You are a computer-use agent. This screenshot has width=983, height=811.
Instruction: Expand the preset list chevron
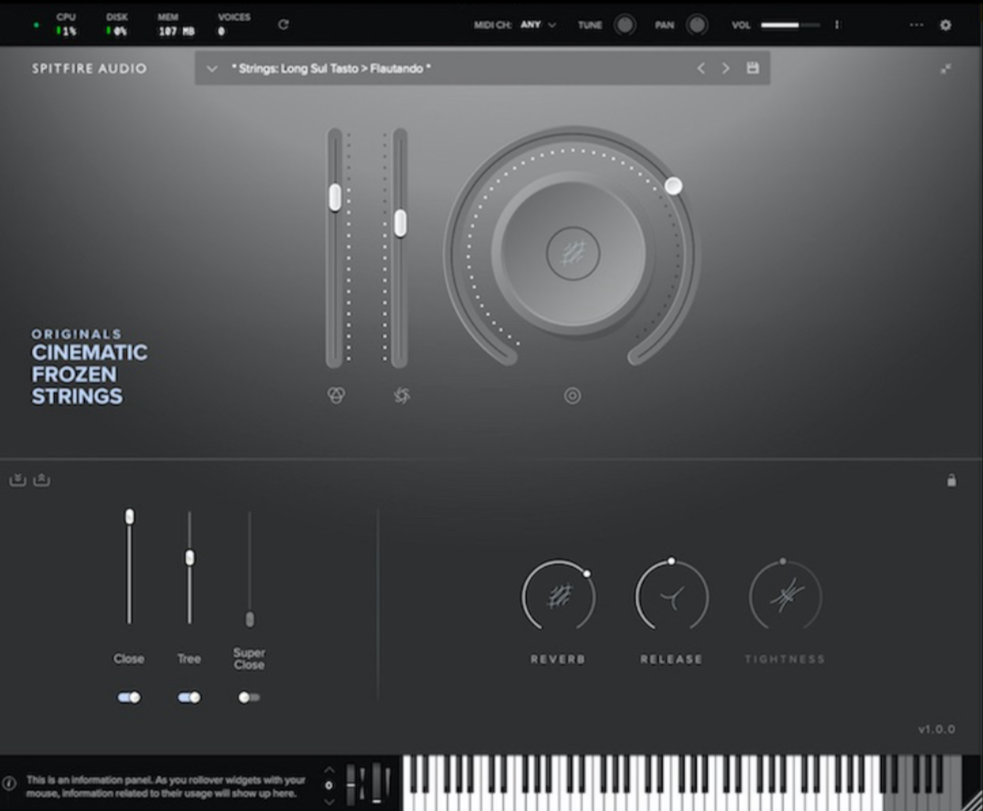211,69
